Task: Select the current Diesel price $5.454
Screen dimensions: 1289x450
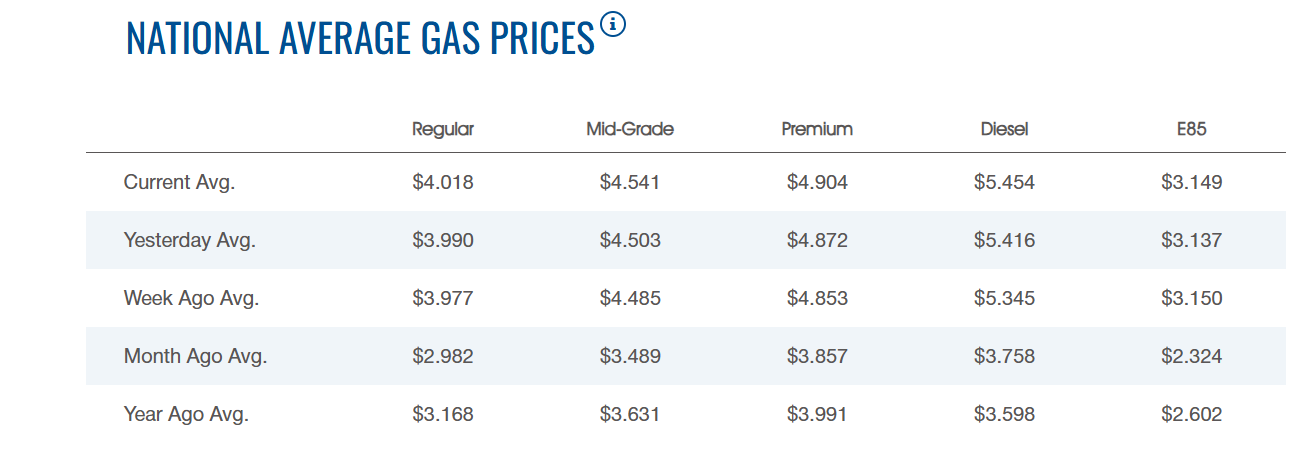Action: [x=1004, y=183]
